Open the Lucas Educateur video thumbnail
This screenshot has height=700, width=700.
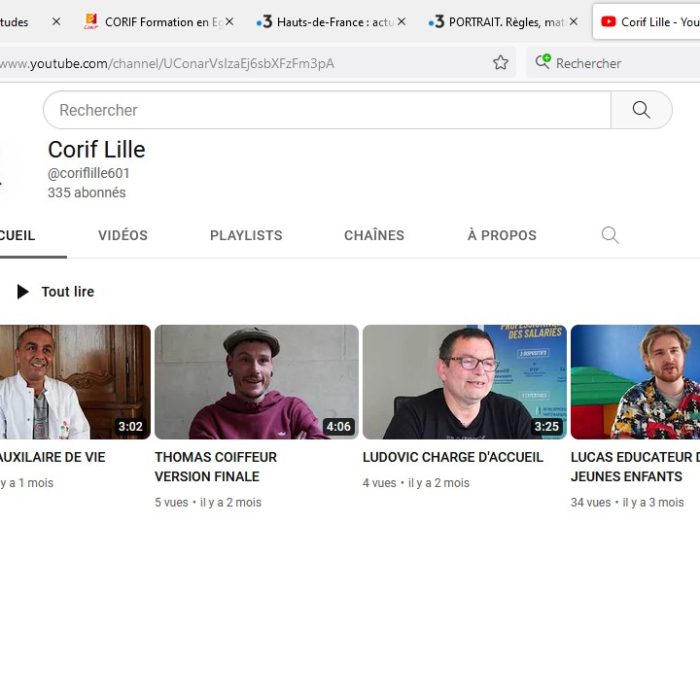635,382
